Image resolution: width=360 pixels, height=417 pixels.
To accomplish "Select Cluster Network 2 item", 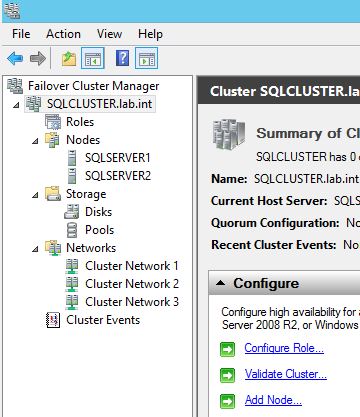I will [132, 284].
